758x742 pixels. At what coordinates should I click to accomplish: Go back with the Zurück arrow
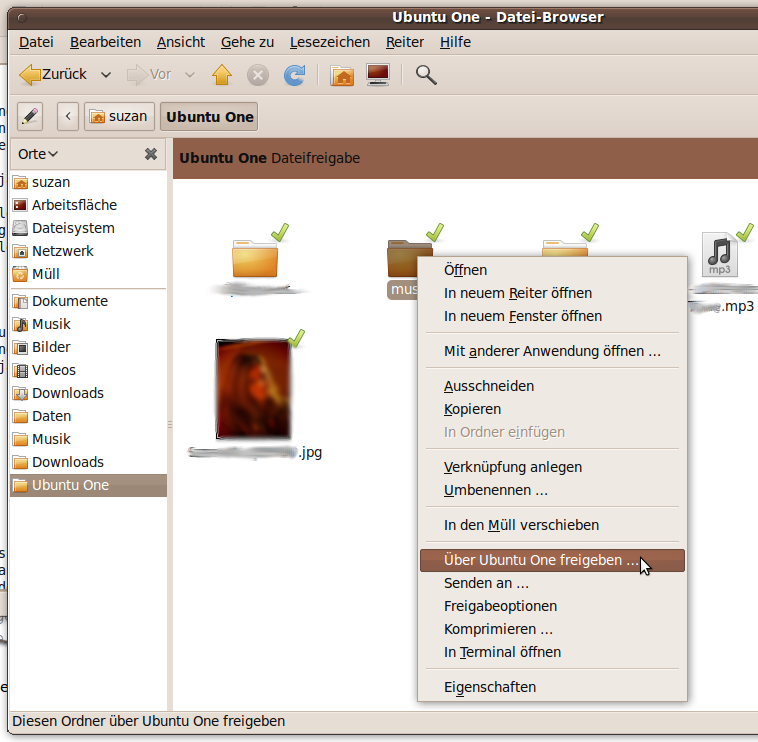[53, 74]
